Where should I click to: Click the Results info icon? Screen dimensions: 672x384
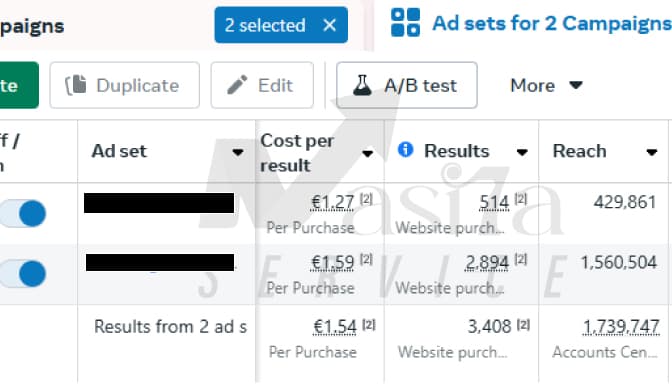click(405, 150)
